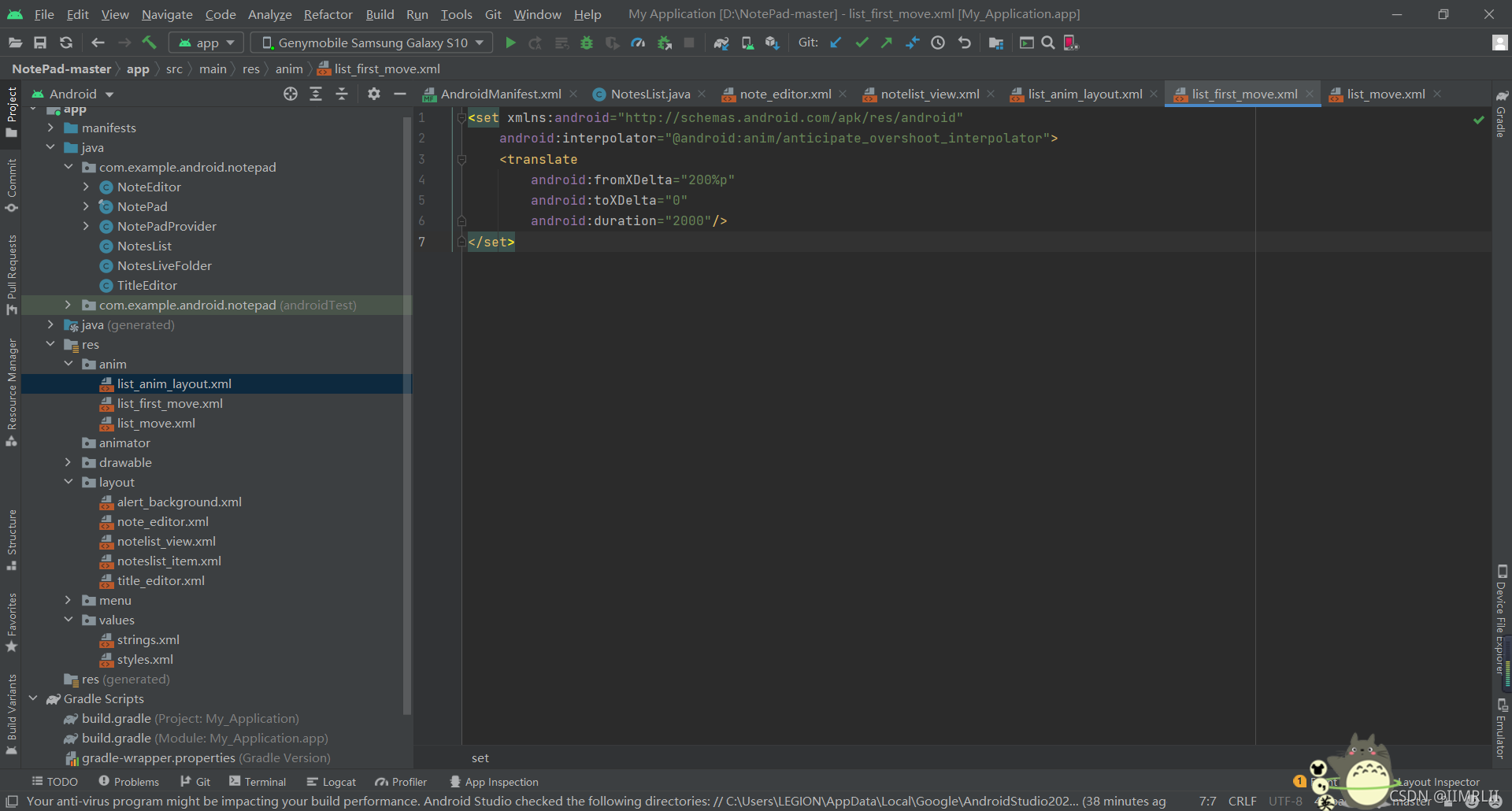Run the app with the green play icon
Viewport: 1512px width, 811px height.
(510, 43)
